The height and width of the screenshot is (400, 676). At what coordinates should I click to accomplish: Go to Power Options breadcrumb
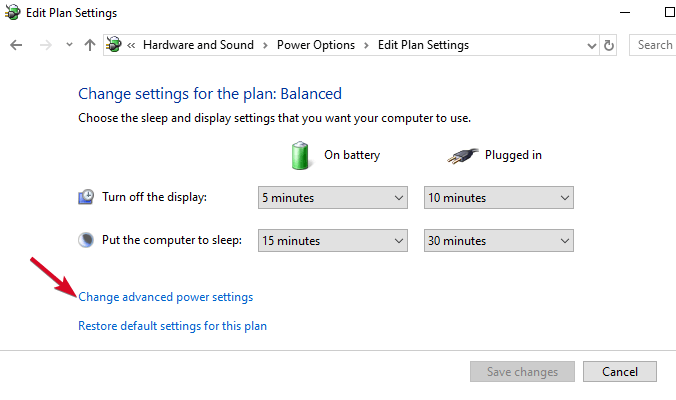316,45
